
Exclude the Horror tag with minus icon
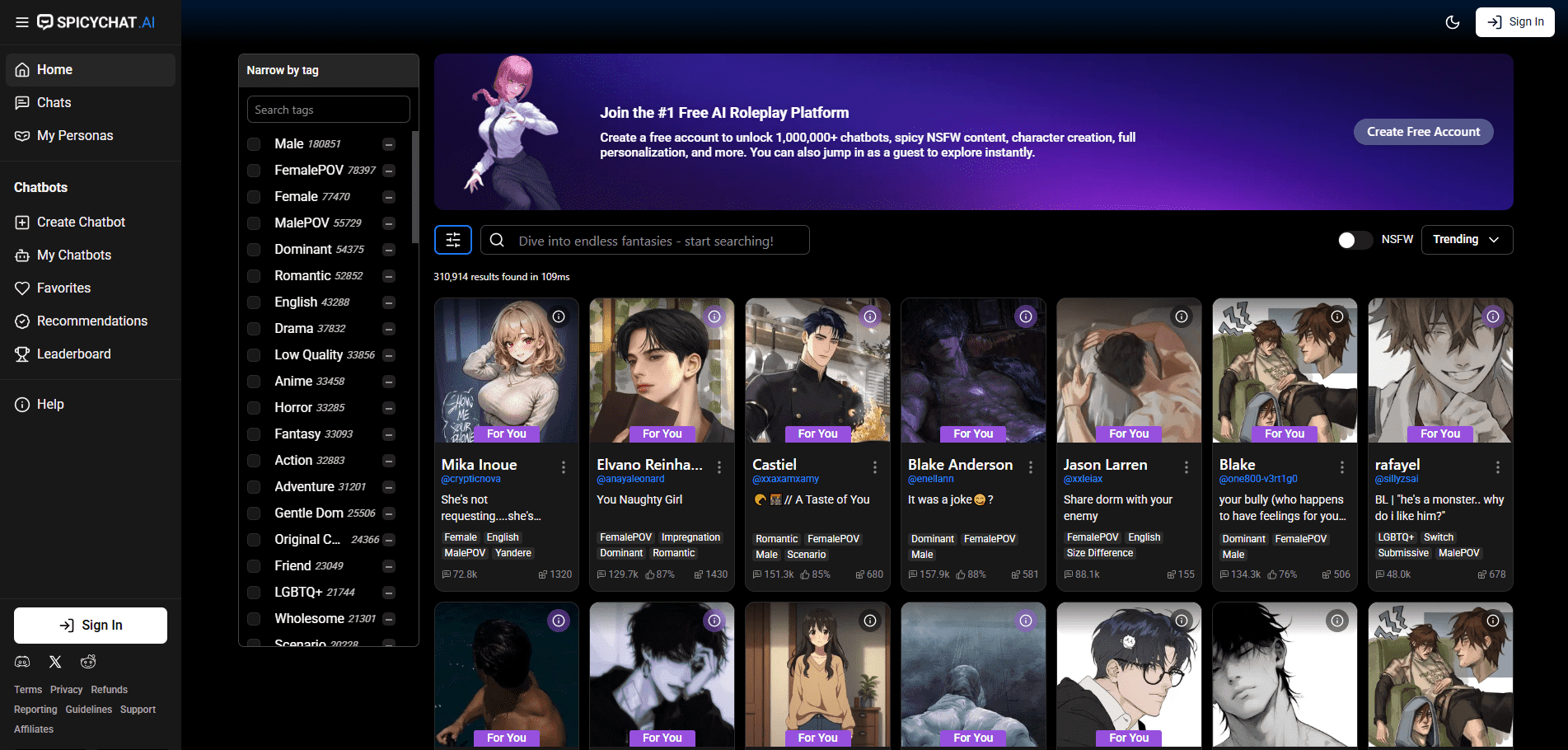(389, 408)
